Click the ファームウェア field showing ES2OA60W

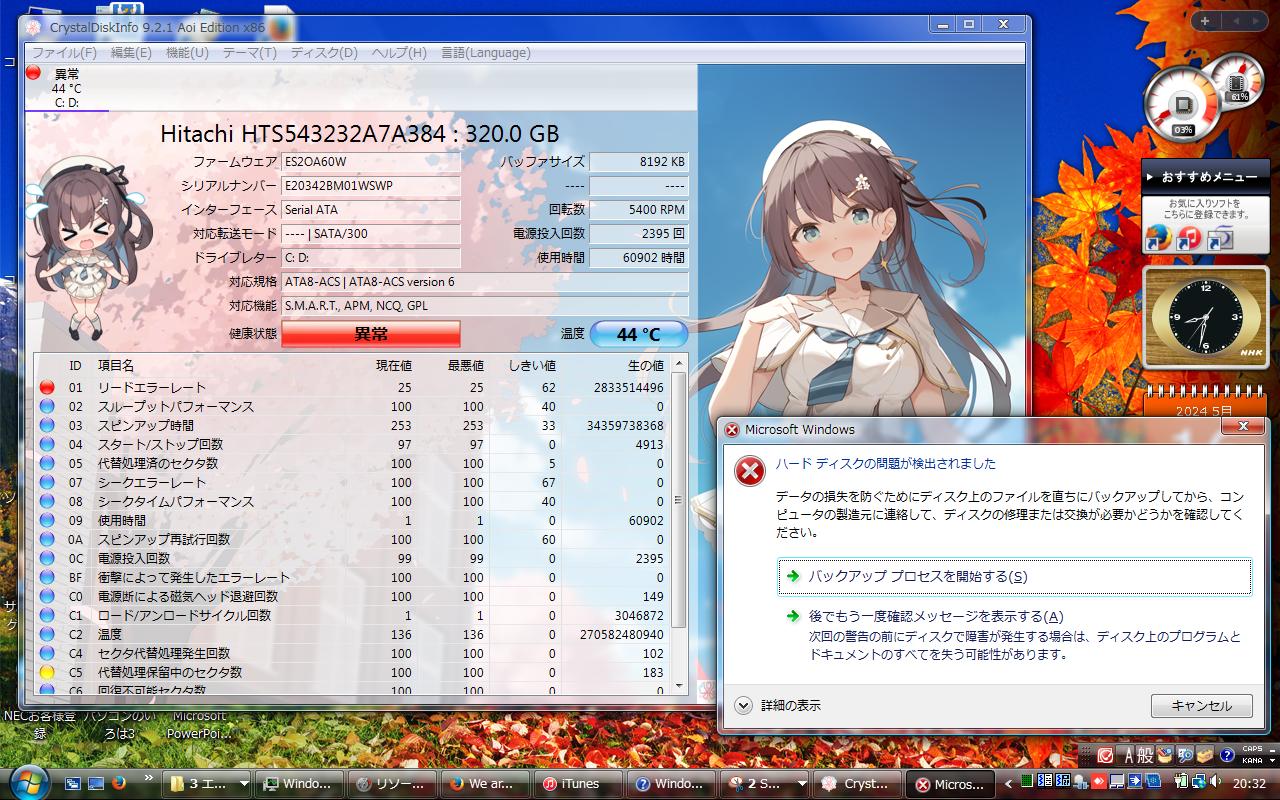(x=371, y=162)
